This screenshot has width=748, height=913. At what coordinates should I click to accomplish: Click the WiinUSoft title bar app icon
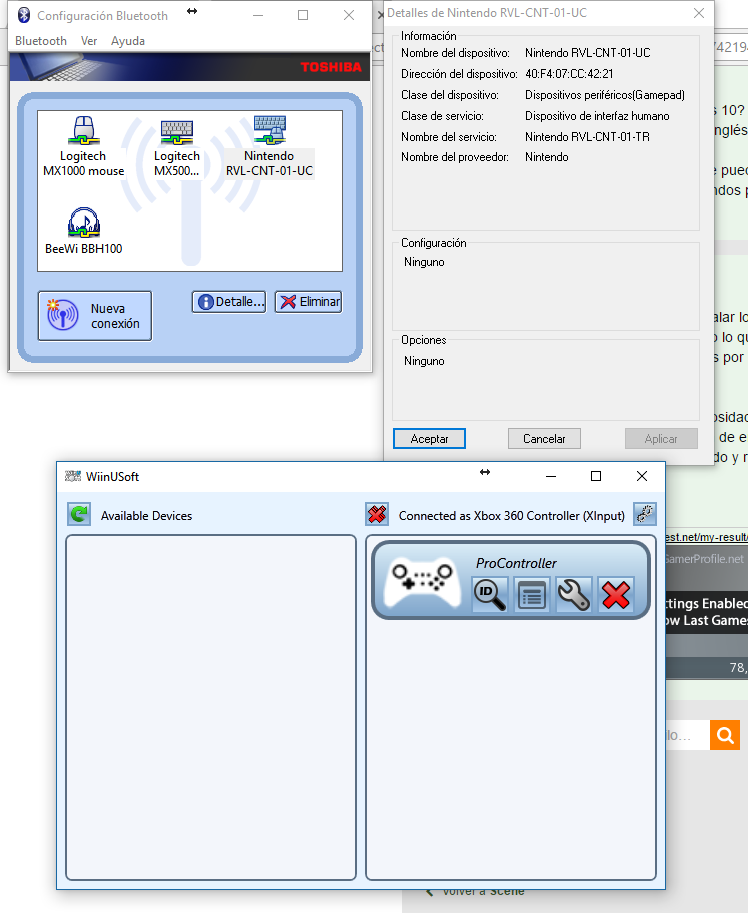tap(73, 476)
